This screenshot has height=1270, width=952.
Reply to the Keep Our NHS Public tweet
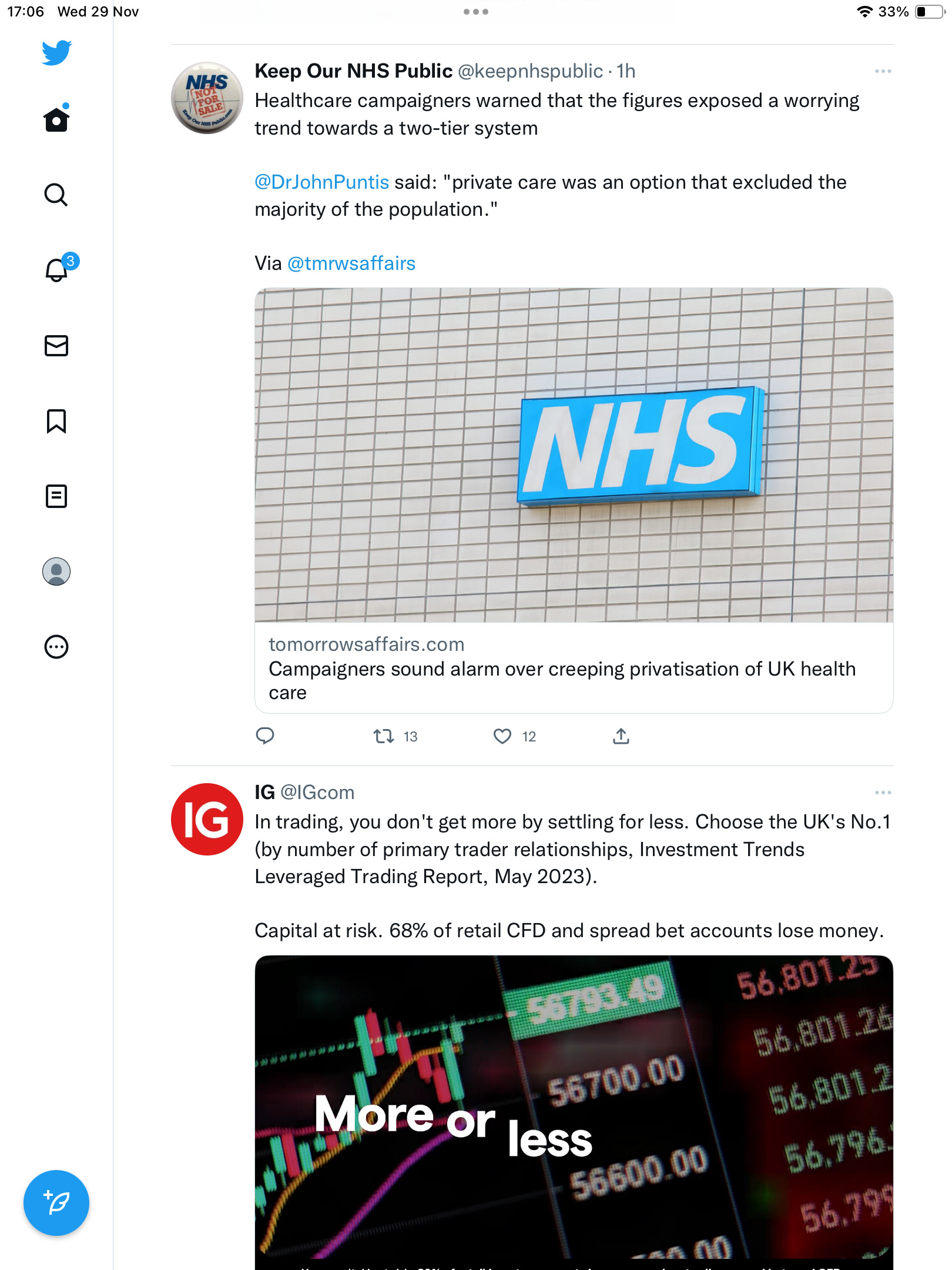(265, 736)
